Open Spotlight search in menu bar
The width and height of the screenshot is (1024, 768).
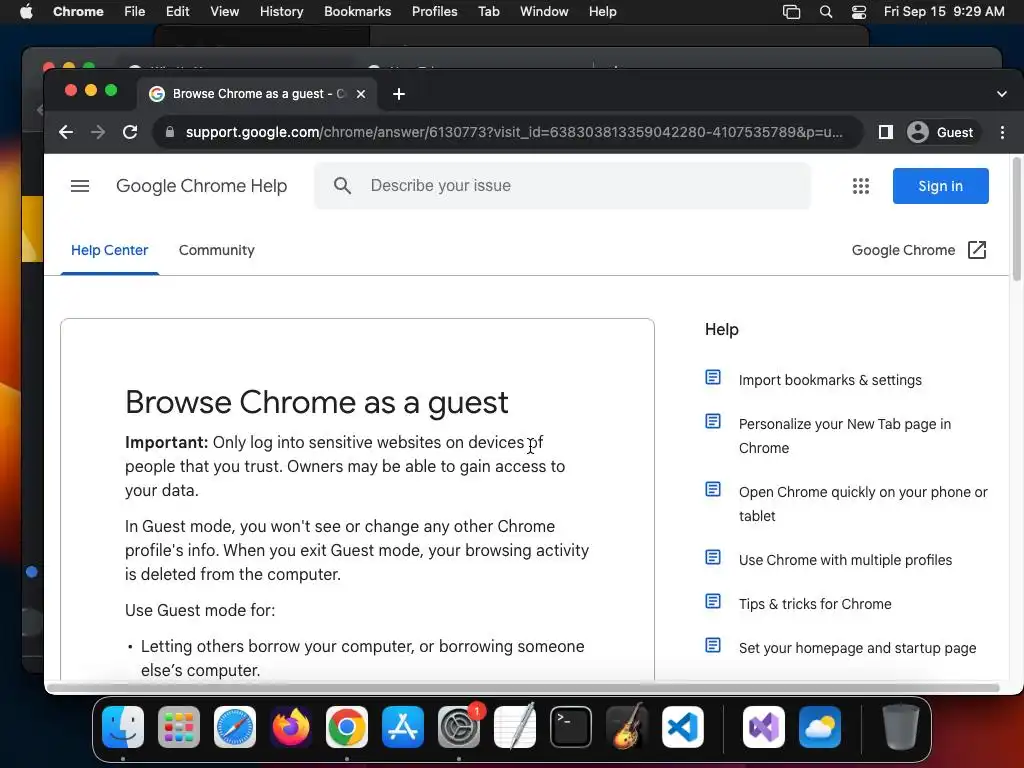pos(826,12)
